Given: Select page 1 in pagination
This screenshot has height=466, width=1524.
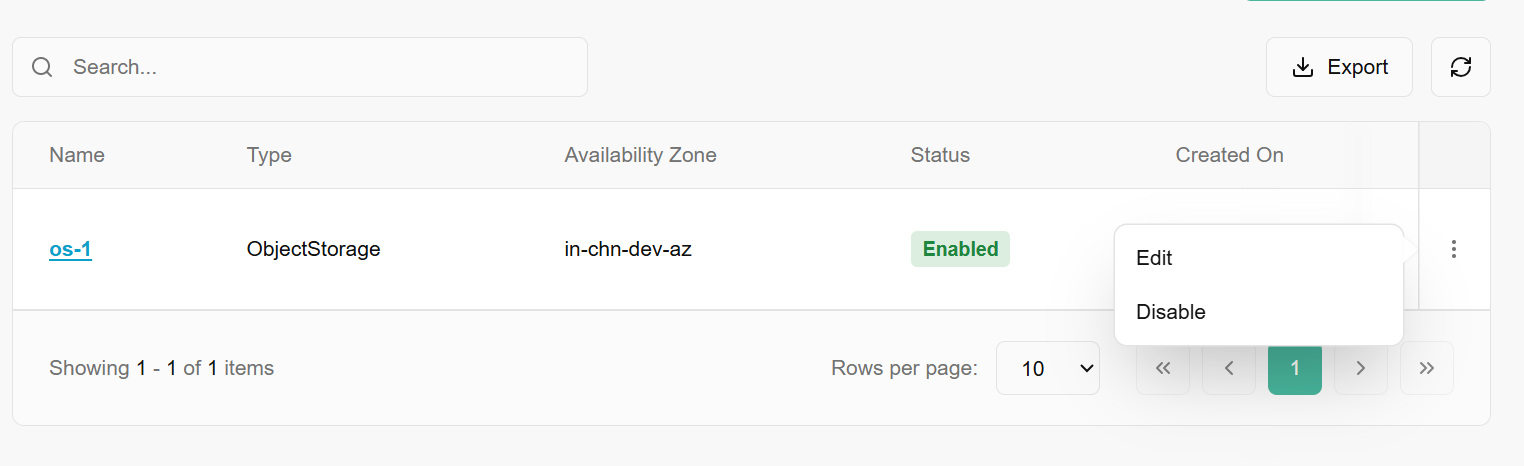Looking at the screenshot, I should point(1295,368).
